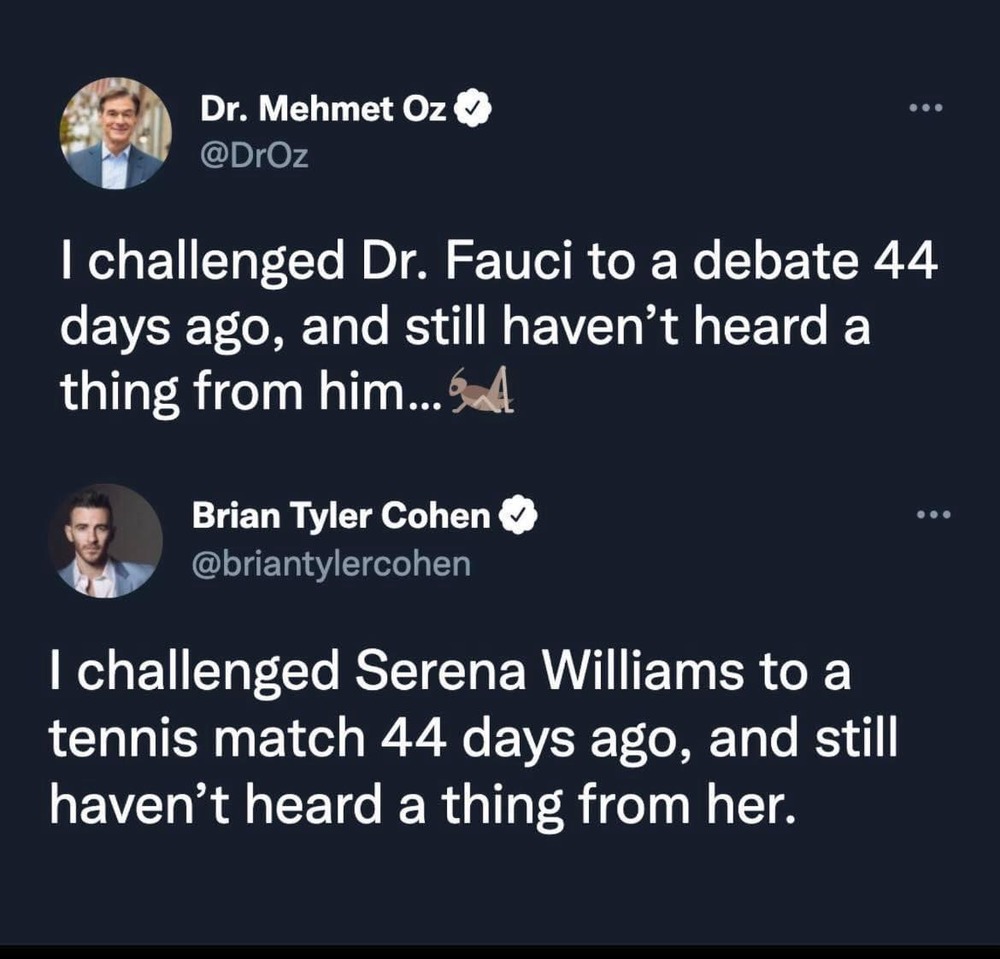Open Dr. Mehmet Oz's profile picture
The height and width of the screenshot is (959, 1000).
tap(115, 133)
